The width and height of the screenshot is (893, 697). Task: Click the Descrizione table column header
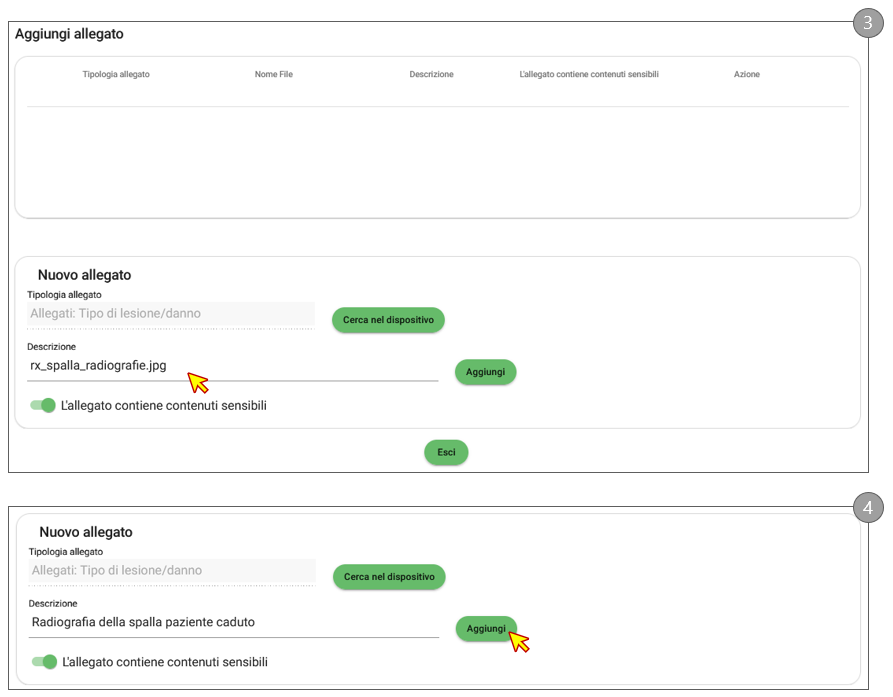[431, 75]
